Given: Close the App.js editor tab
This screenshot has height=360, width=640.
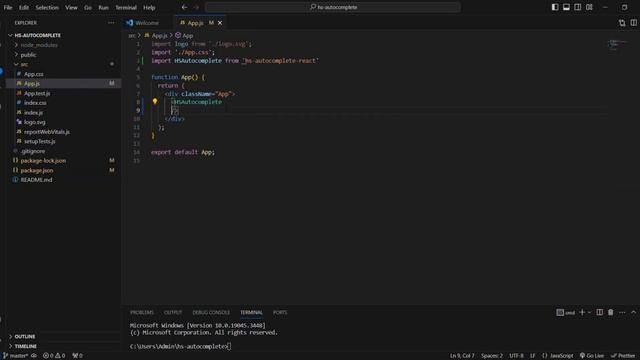Looking at the screenshot, I should coord(220,23).
